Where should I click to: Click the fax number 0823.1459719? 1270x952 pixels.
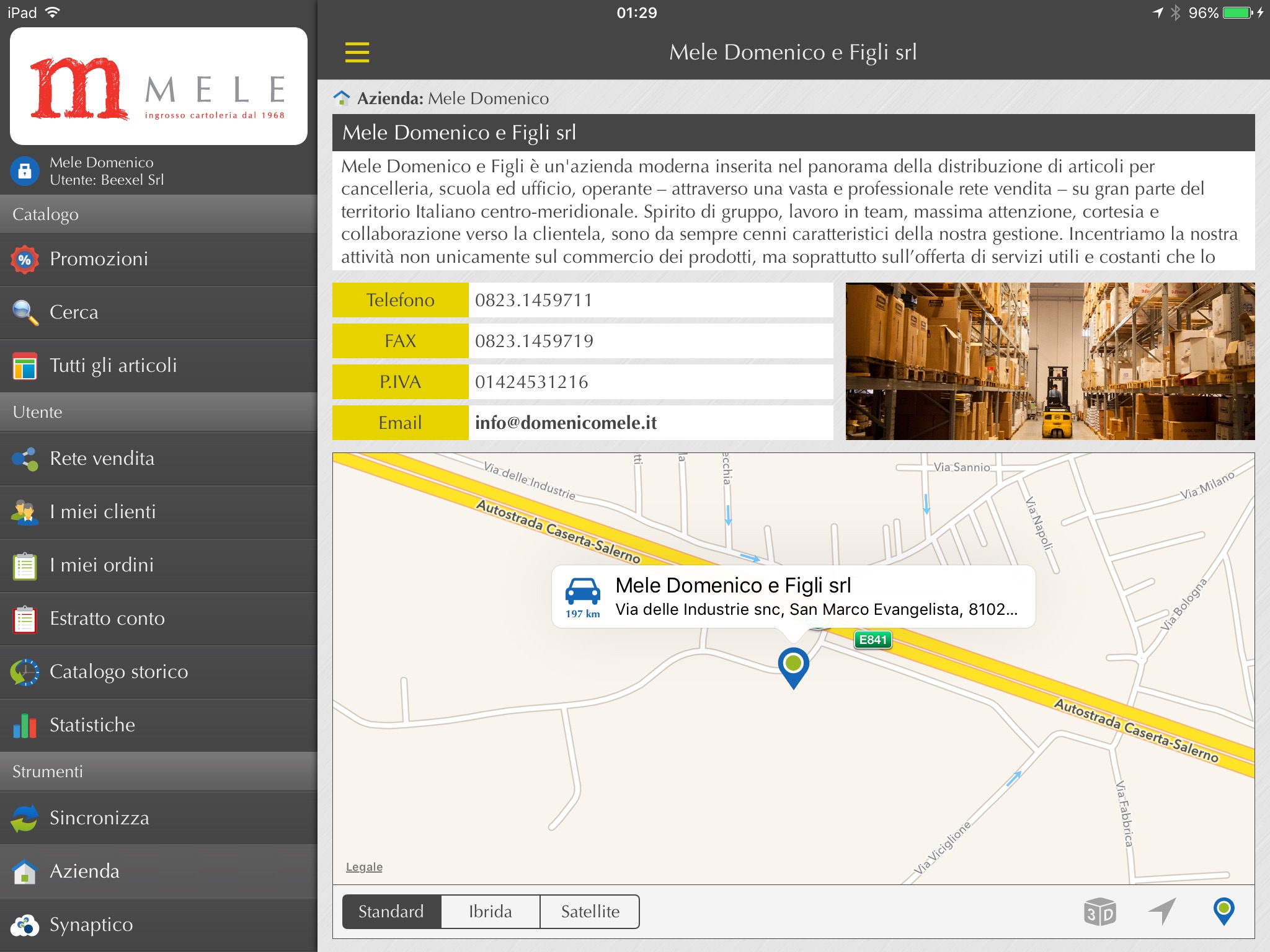(534, 341)
